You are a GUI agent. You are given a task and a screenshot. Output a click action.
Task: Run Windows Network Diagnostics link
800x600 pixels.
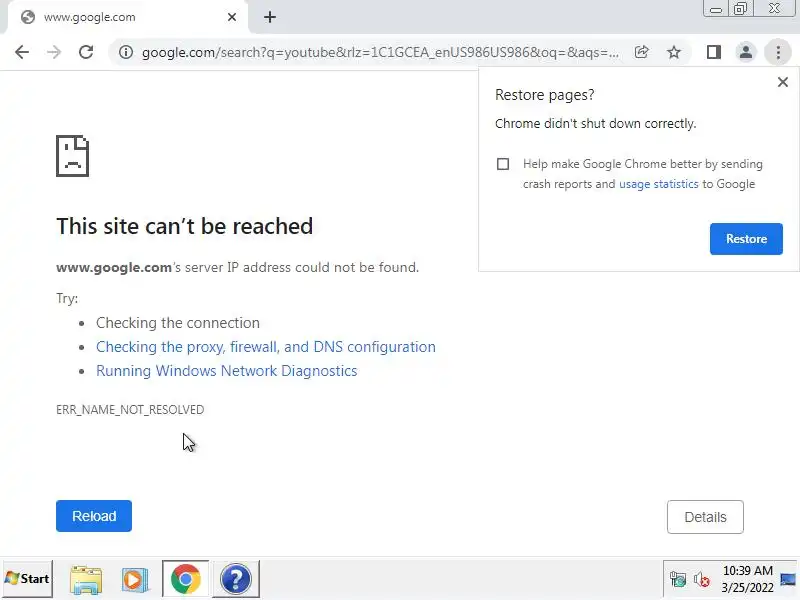pos(227,371)
